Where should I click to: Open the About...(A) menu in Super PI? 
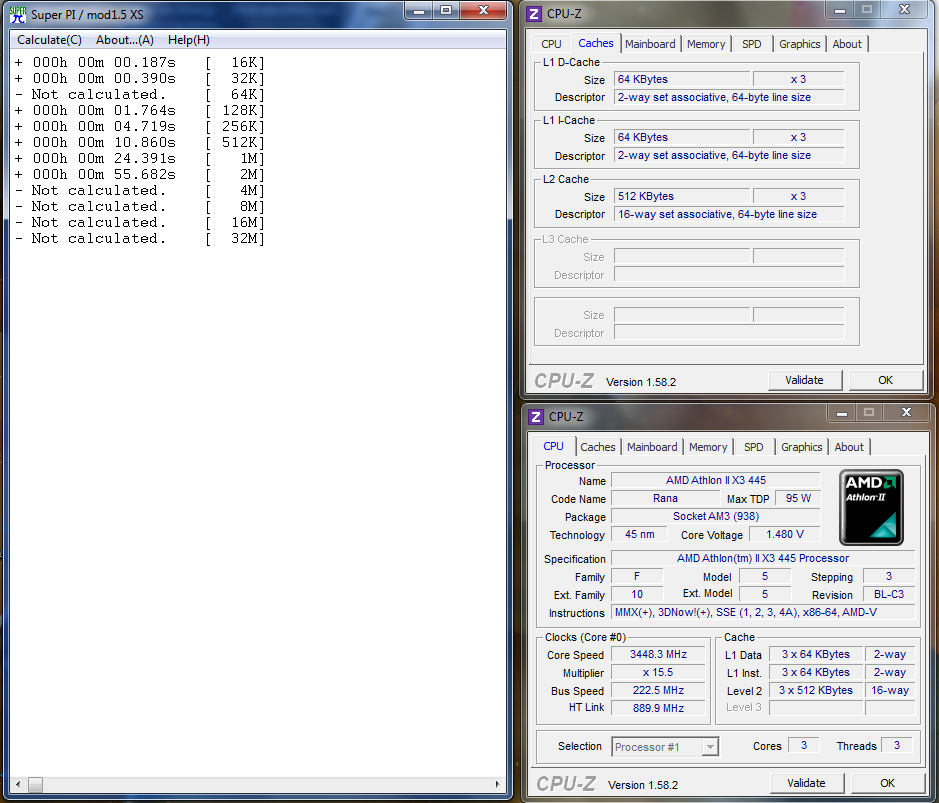tap(125, 40)
